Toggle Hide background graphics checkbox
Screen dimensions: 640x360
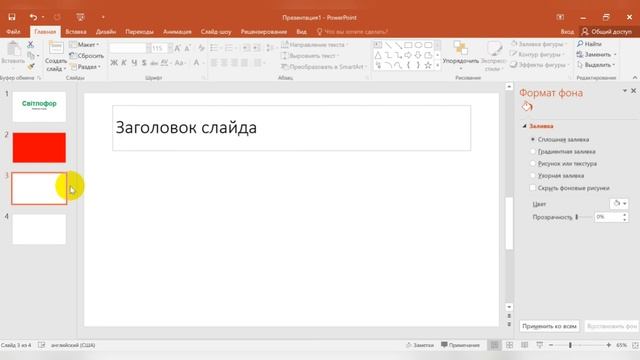(533, 188)
